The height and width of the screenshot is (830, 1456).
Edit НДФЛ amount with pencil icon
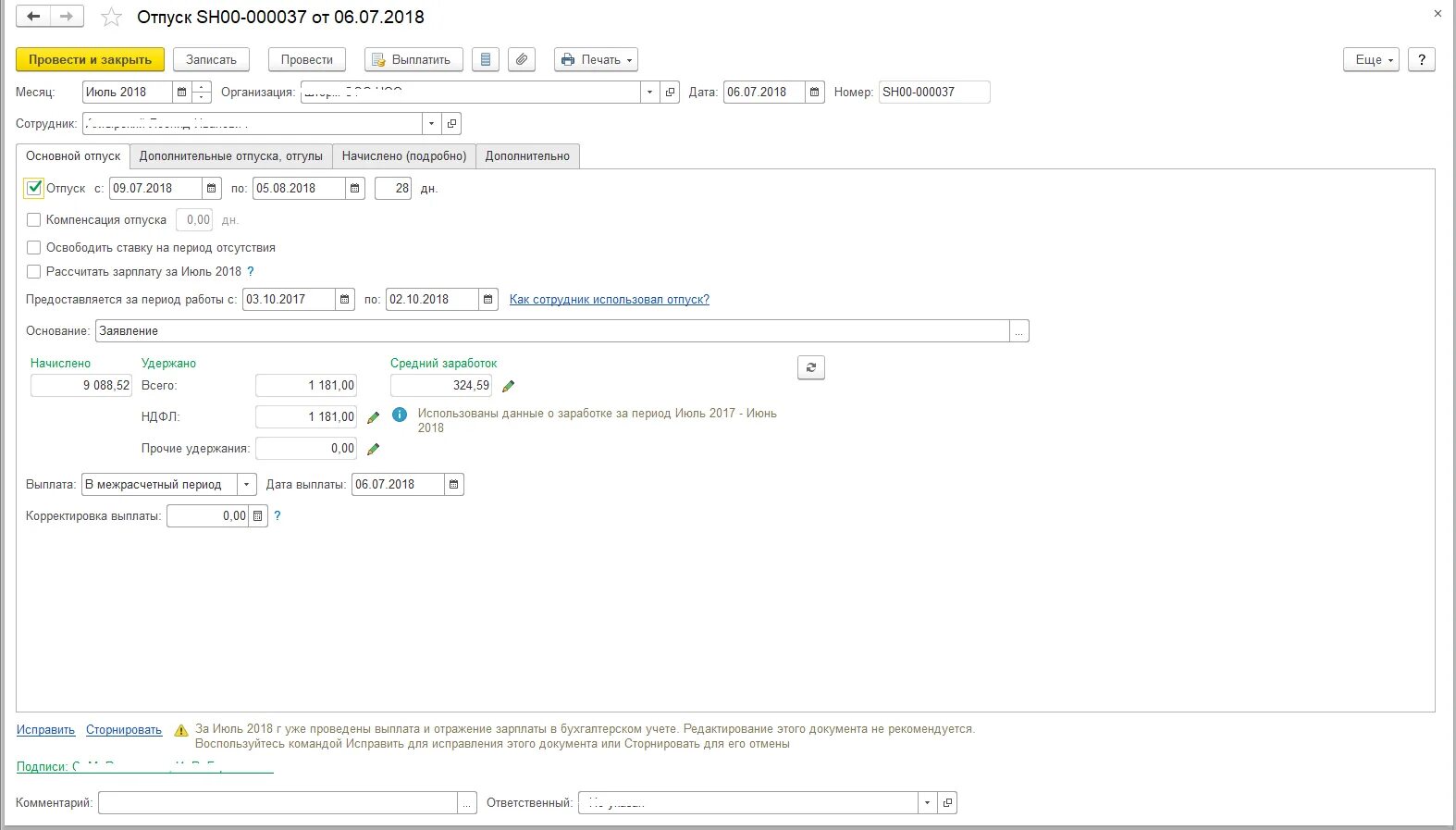373,417
